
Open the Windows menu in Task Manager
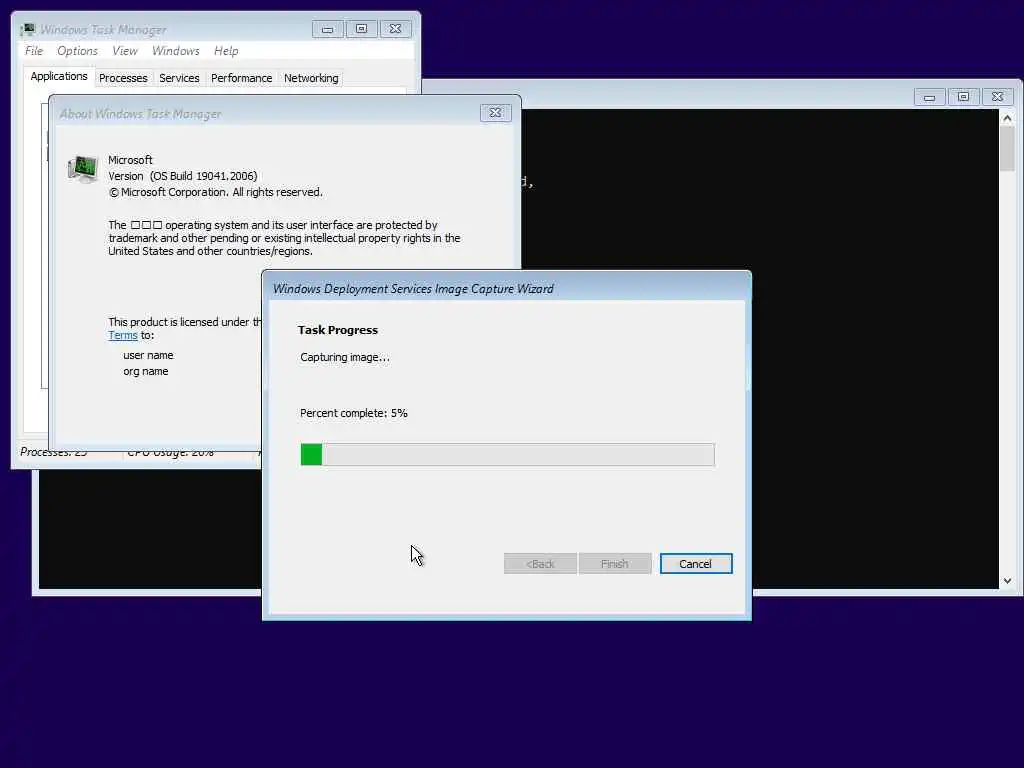click(176, 51)
